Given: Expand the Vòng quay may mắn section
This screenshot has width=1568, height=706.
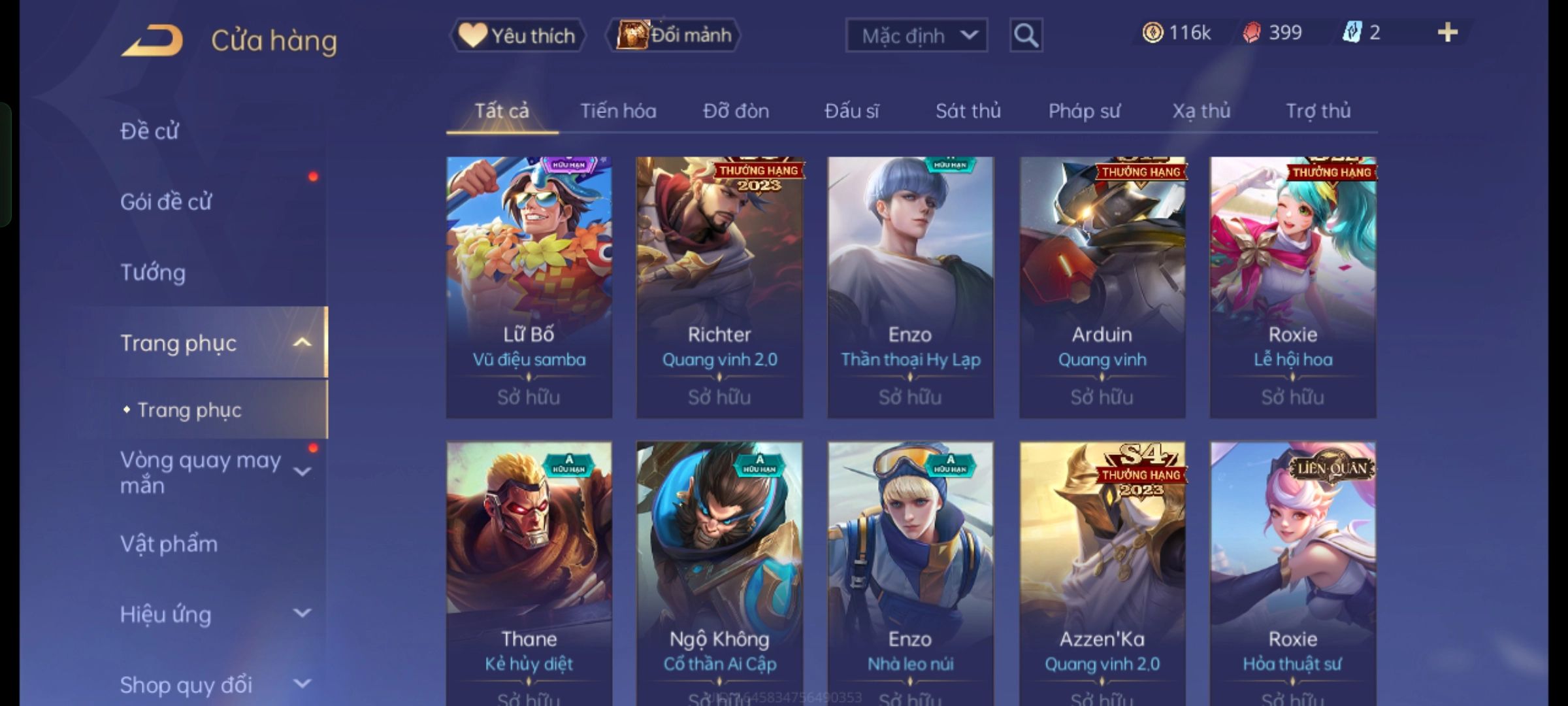Looking at the screenshot, I should pos(302,472).
